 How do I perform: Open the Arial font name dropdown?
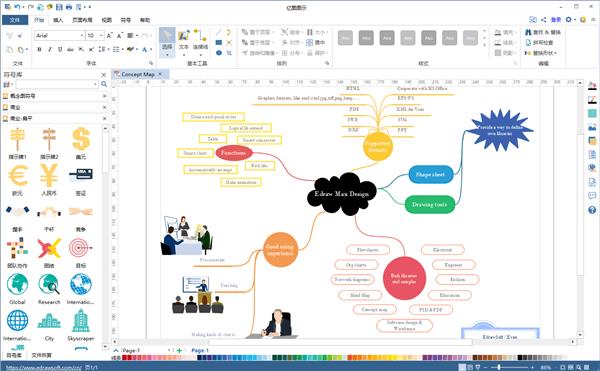(x=82, y=36)
